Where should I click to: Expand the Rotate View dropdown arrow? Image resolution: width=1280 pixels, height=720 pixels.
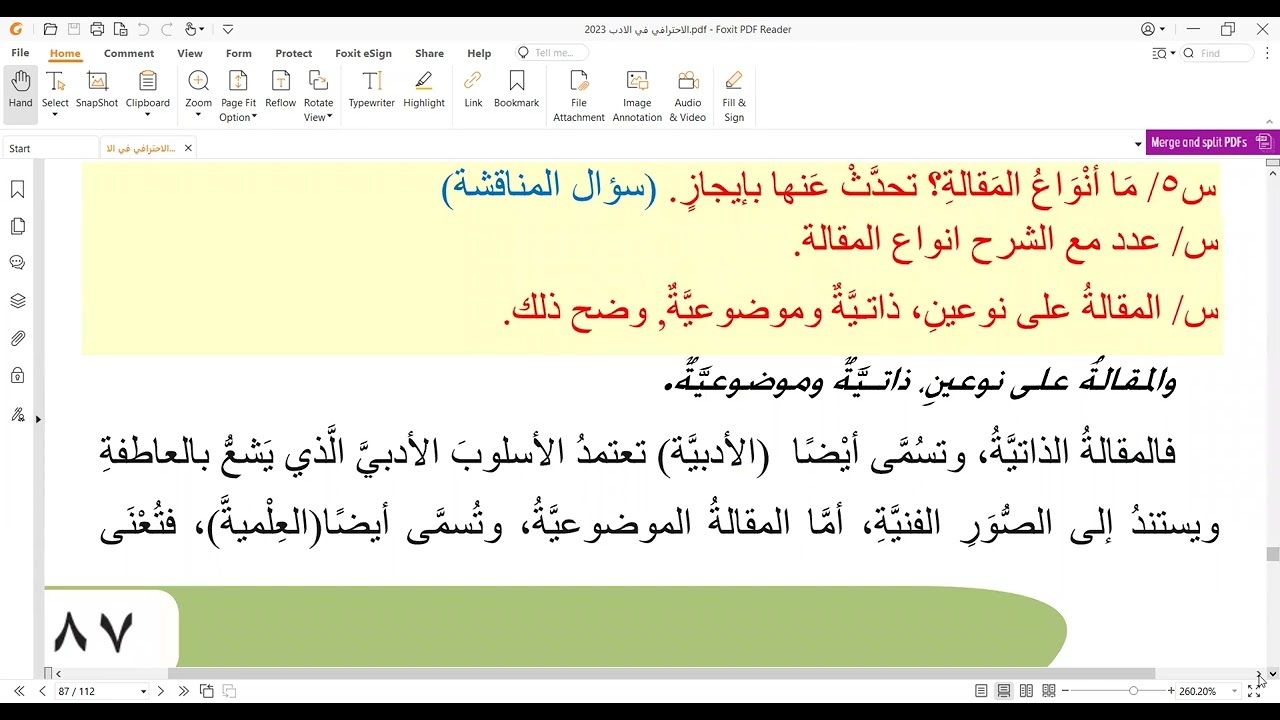[x=330, y=118]
